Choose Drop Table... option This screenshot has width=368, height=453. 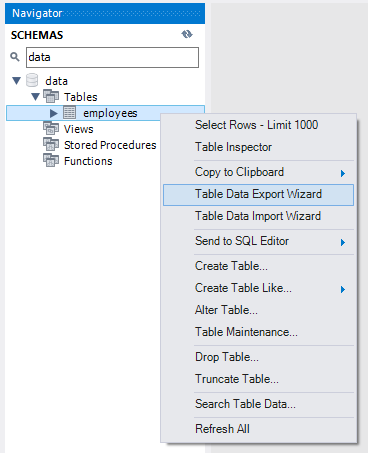click(x=258, y=357)
